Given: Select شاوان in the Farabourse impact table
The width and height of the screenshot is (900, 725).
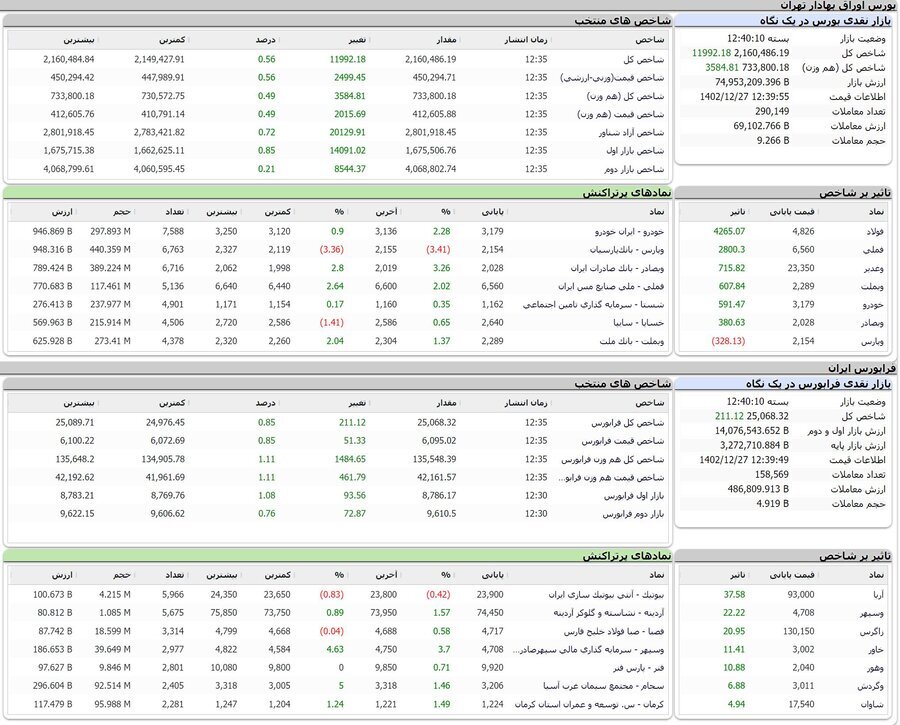Looking at the screenshot, I should tap(872, 704).
